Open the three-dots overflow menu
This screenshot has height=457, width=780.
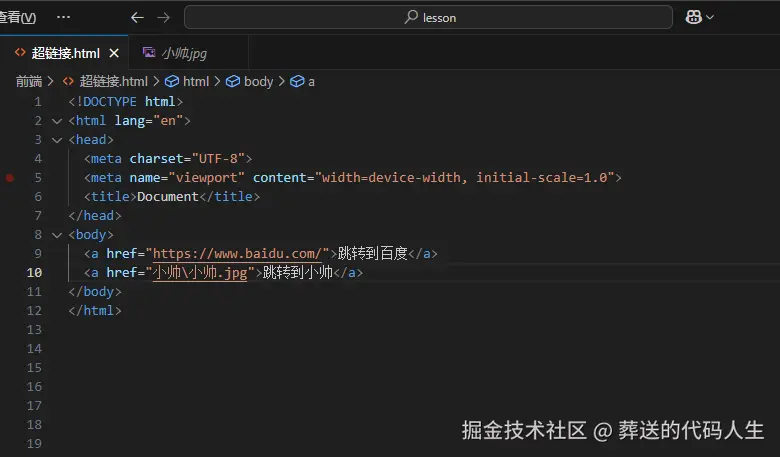pyautogui.click(x=64, y=17)
